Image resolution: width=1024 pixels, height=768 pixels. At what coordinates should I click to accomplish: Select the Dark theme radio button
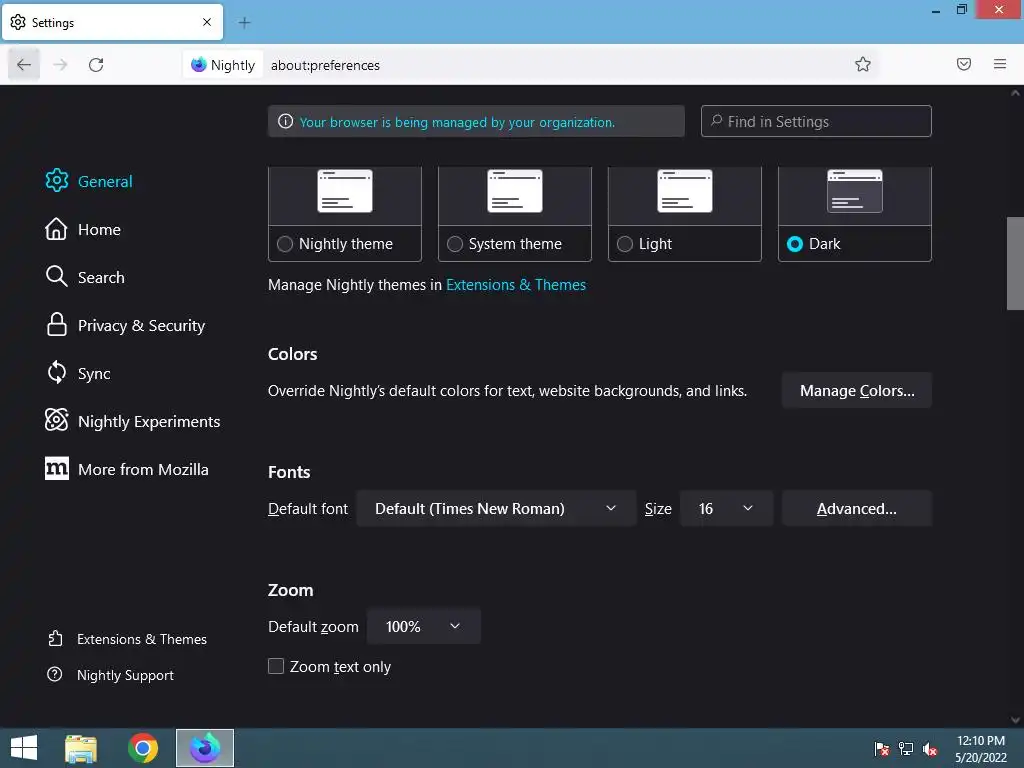(795, 244)
